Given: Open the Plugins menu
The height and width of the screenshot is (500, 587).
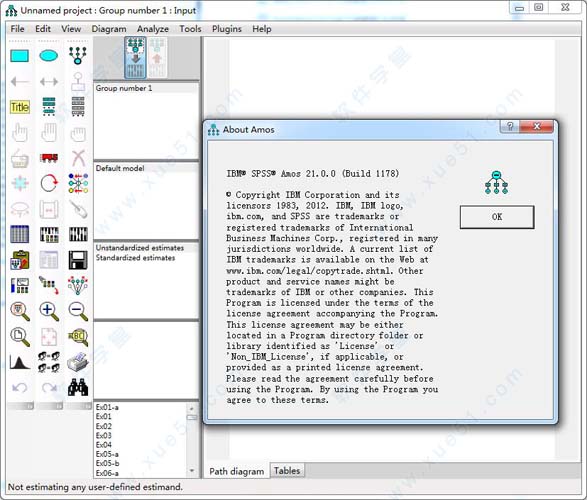Looking at the screenshot, I should (226, 29).
